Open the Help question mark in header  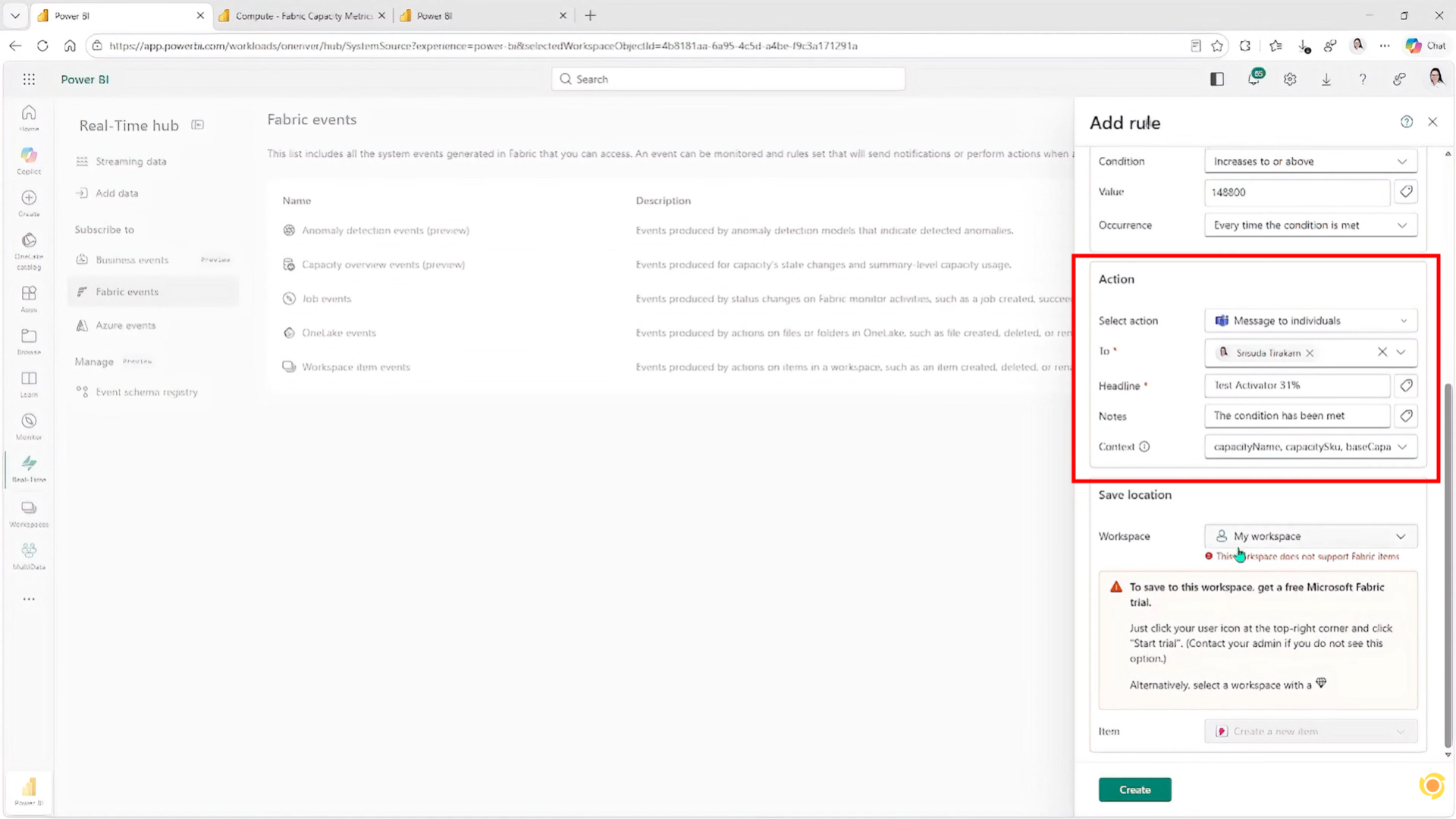tap(1363, 79)
